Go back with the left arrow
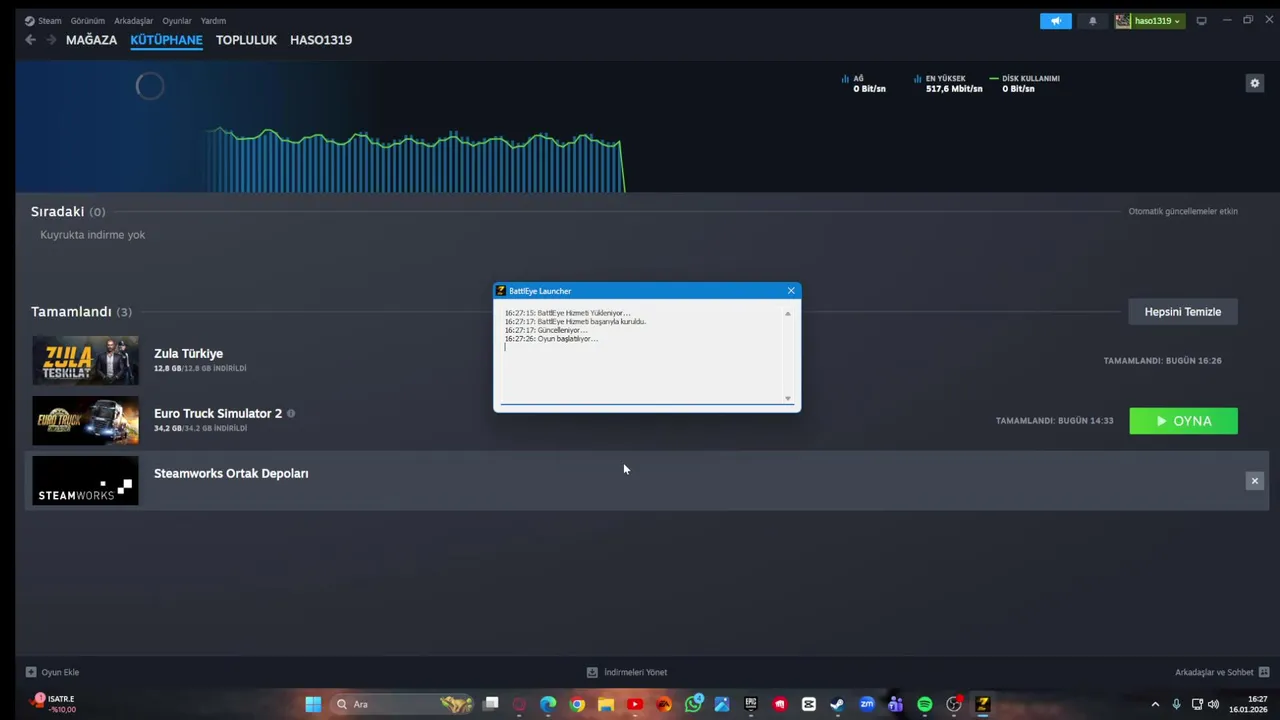Viewport: 1280px width, 720px height. pyautogui.click(x=30, y=40)
